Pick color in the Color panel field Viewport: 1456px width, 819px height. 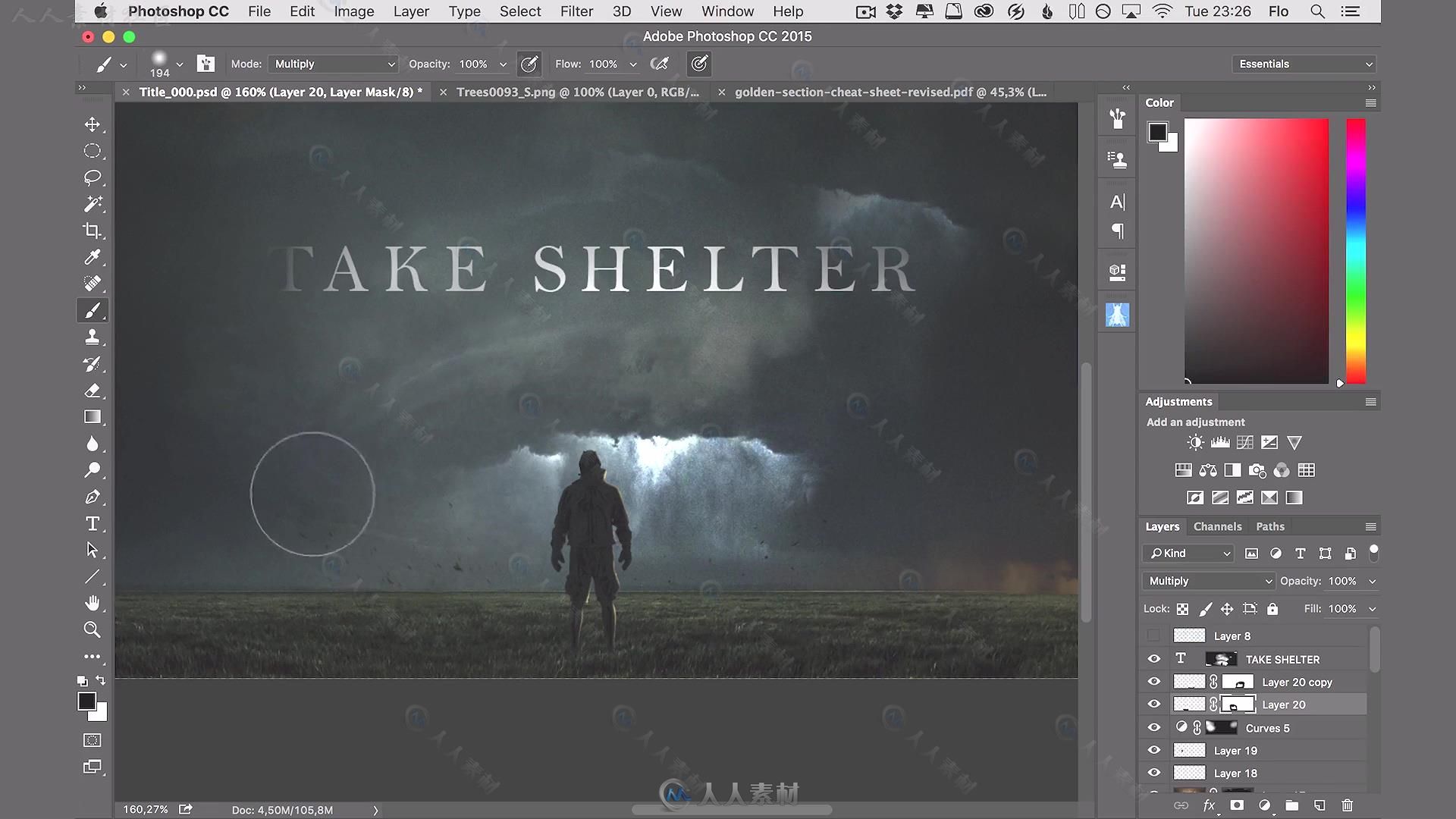tap(1257, 251)
